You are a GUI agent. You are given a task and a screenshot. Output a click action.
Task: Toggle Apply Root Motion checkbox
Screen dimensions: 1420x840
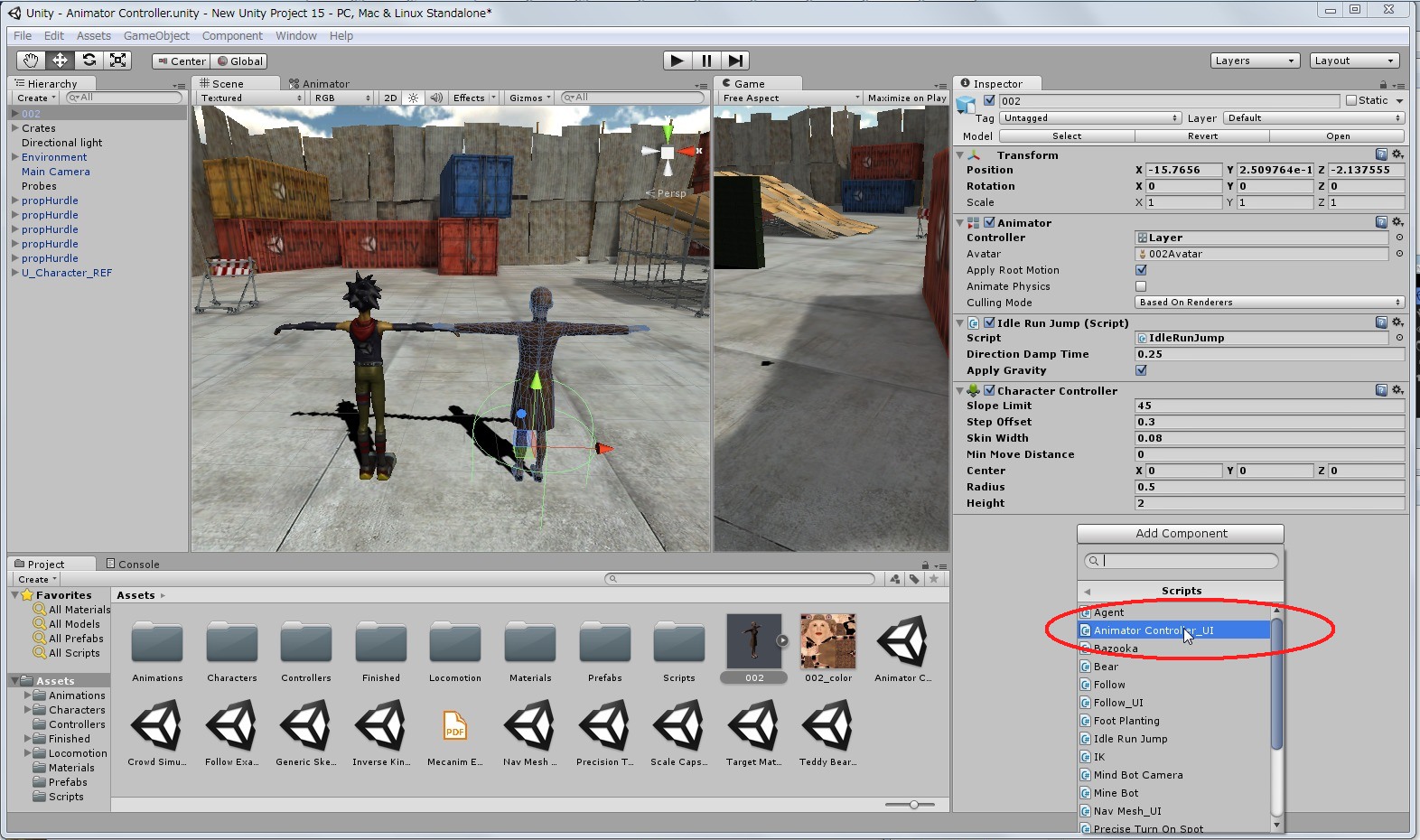[x=1141, y=270]
